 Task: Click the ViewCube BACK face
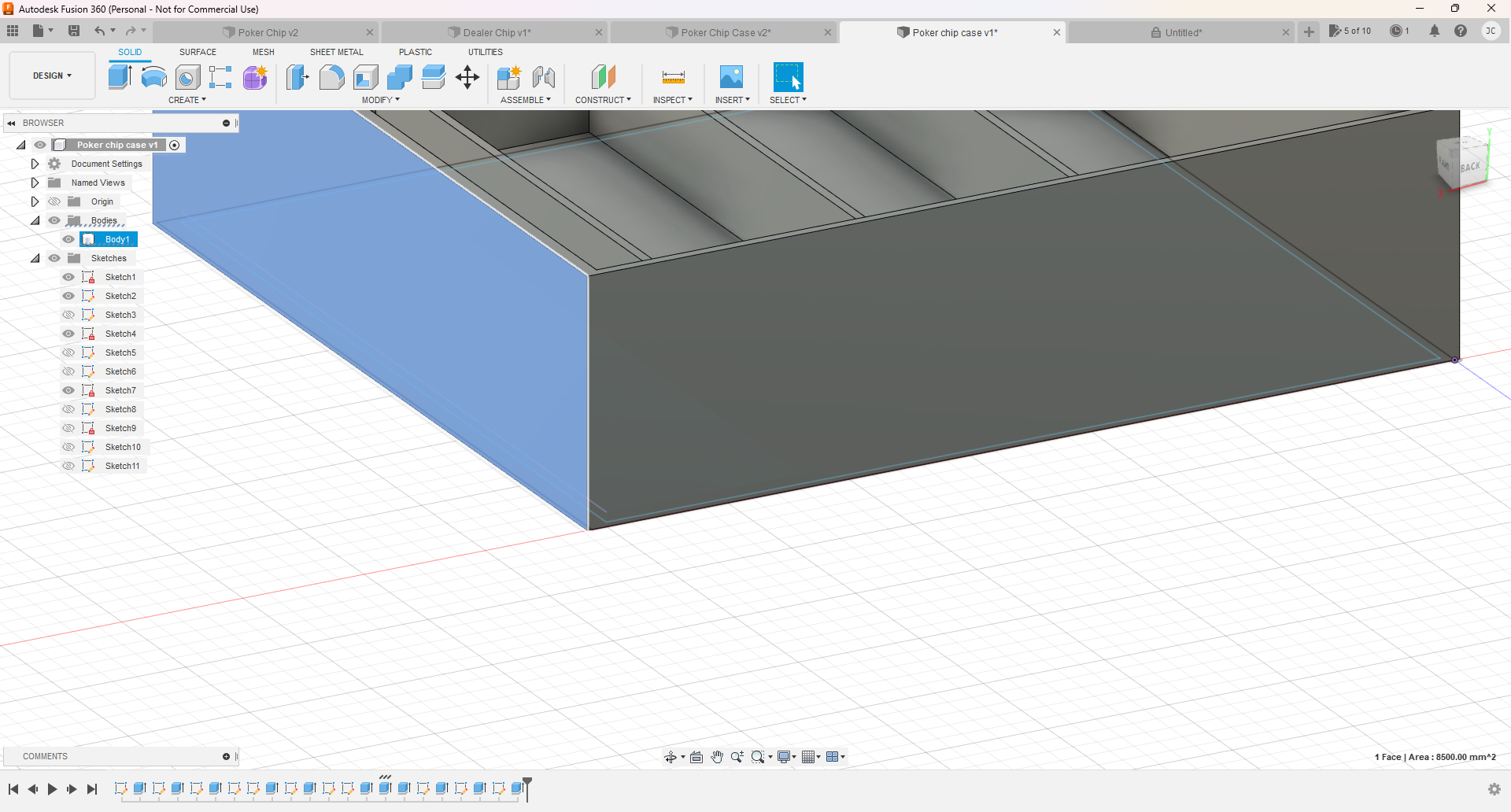point(1469,167)
